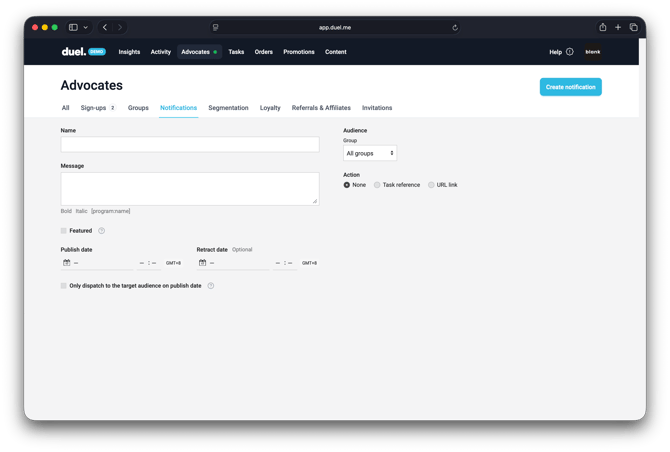Click into the Name input field
Viewport: 670px width, 452px height.
pyautogui.click(x=190, y=145)
